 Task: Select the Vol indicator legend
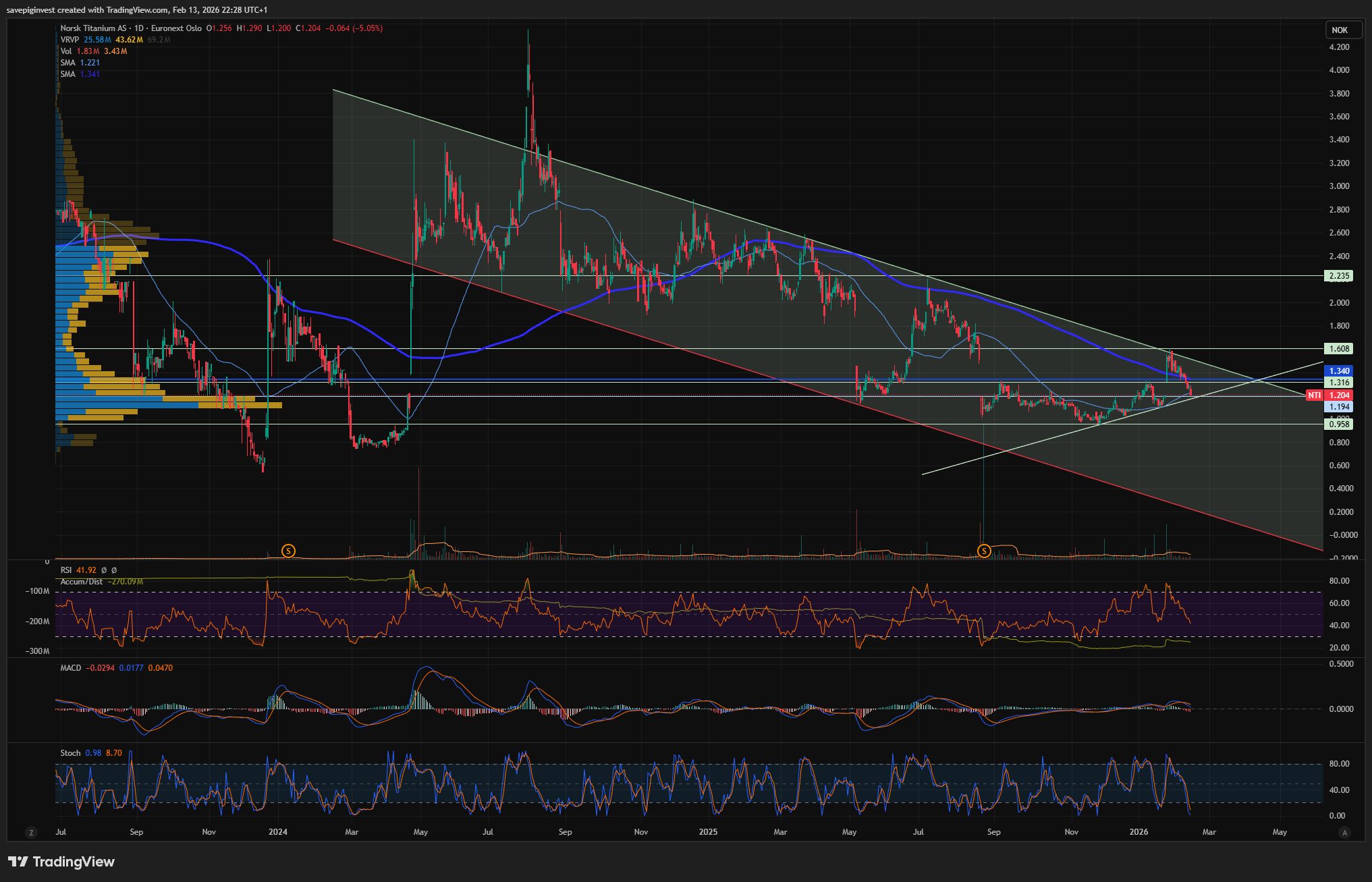tap(66, 51)
